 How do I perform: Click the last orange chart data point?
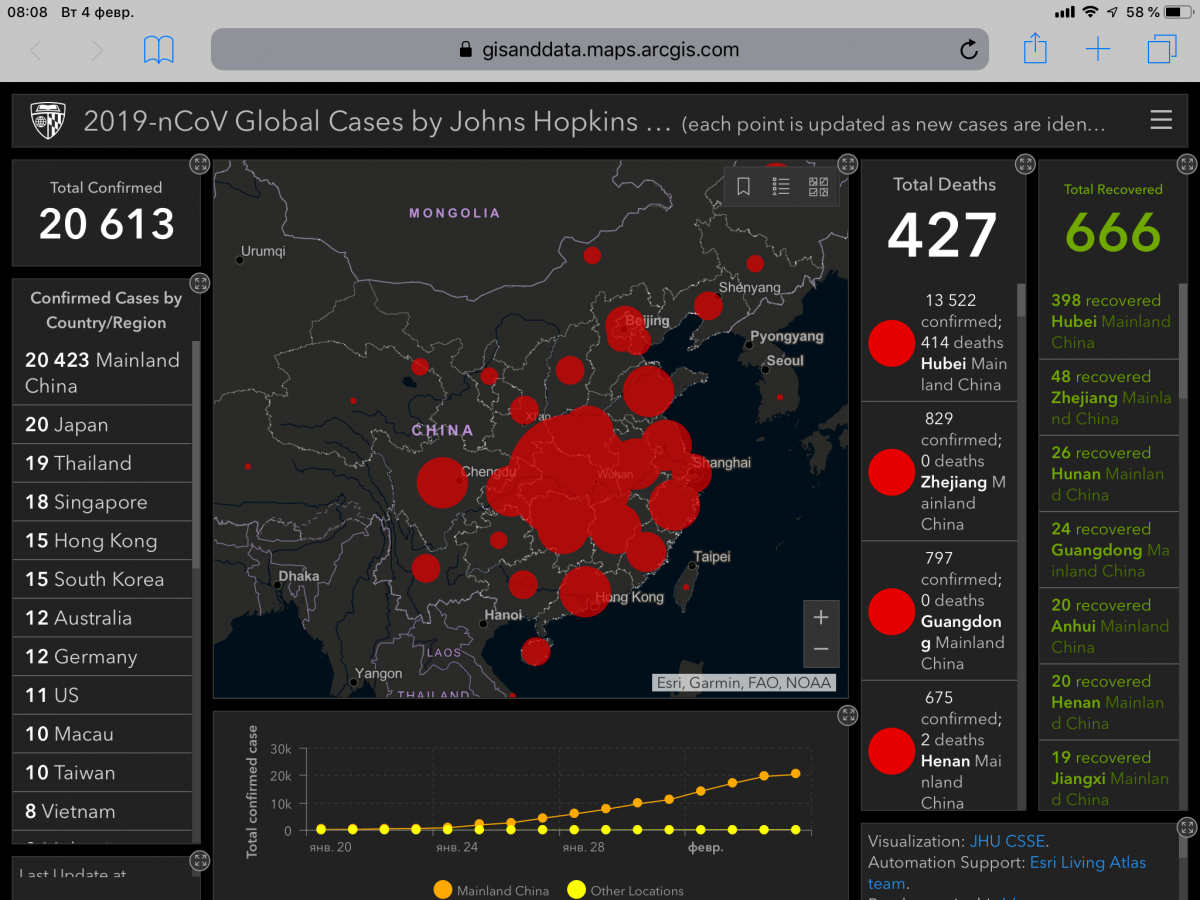[796, 773]
